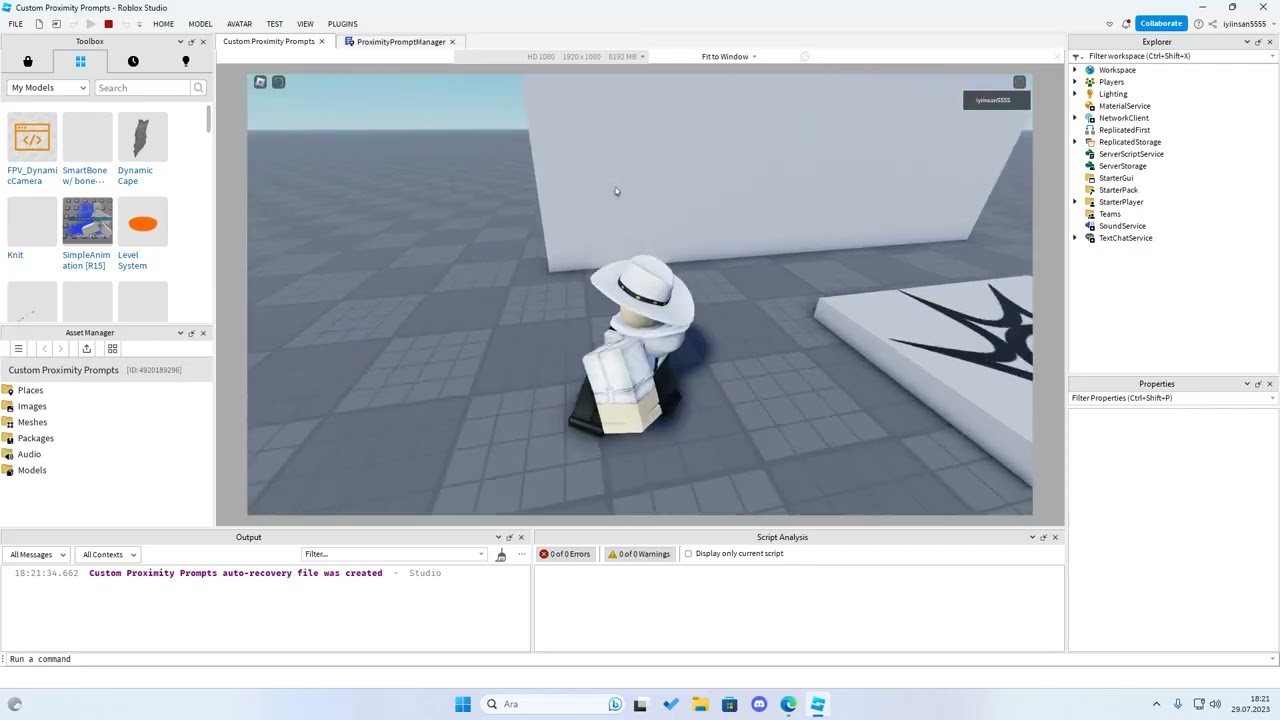Image resolution: width=1280 pixels, height=720 pixels.
Task: Switch Asset Manager to grid view
Action: [x=112, y=349]
